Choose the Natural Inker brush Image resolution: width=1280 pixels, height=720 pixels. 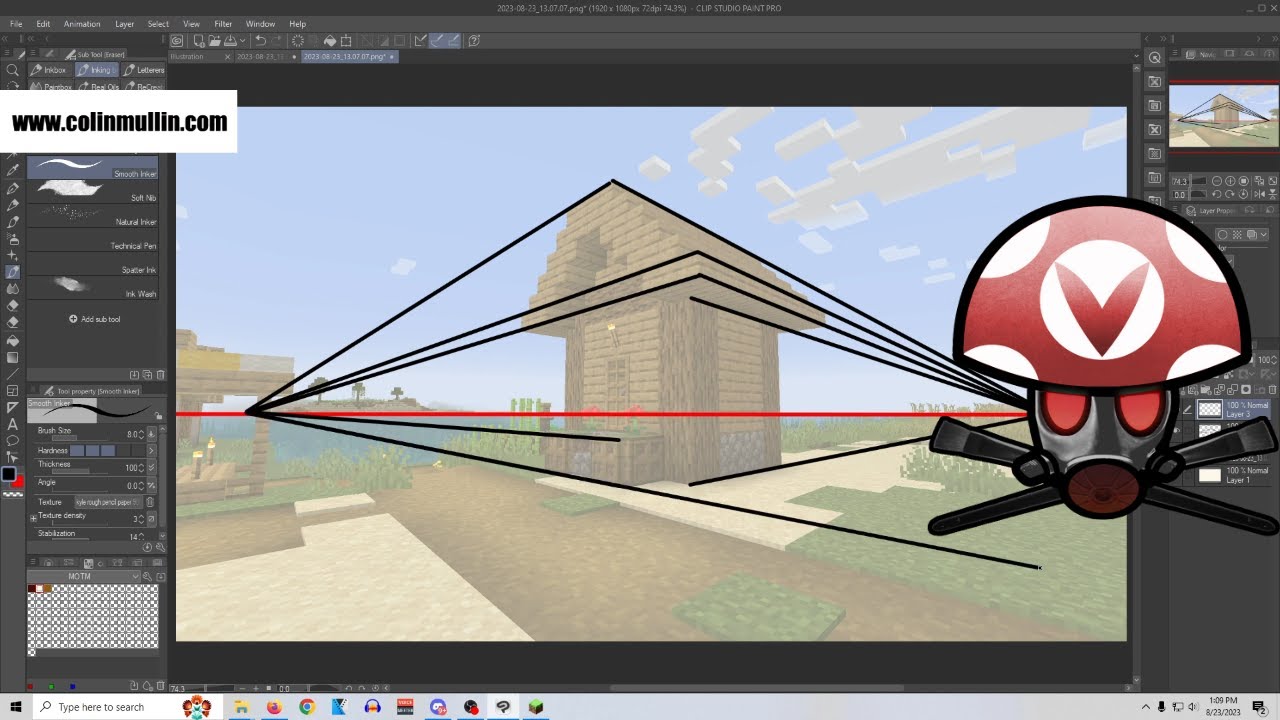click(92, 215)
